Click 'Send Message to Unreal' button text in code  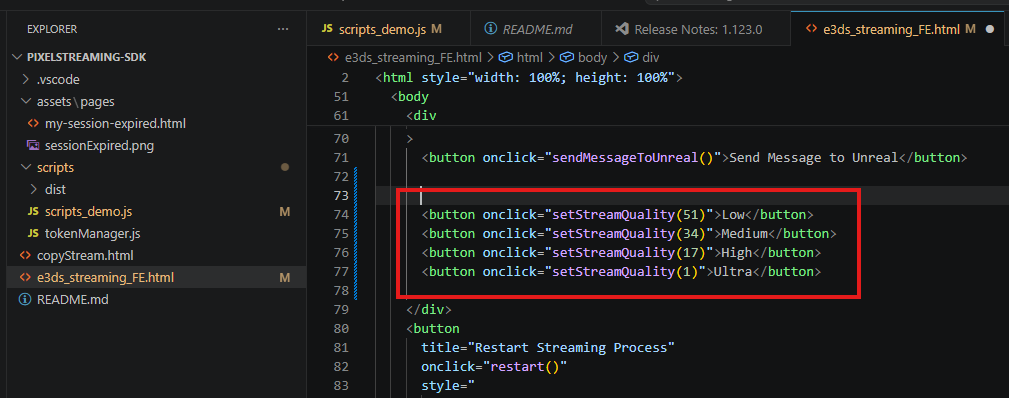tap(813, 158)
